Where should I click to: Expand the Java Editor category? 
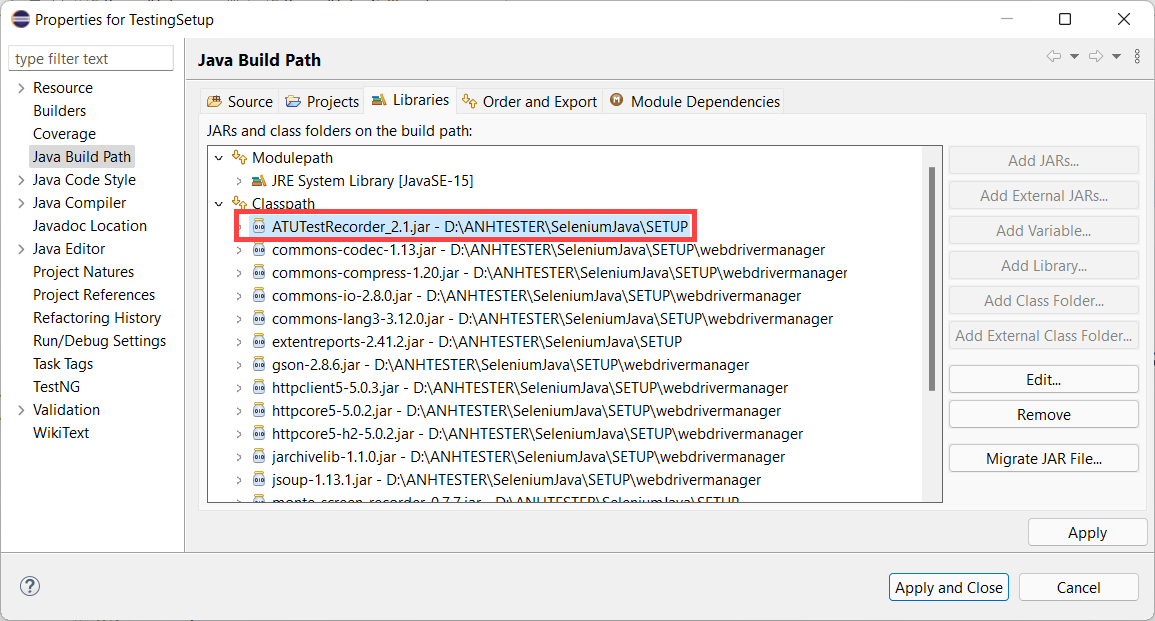(21, 249)
